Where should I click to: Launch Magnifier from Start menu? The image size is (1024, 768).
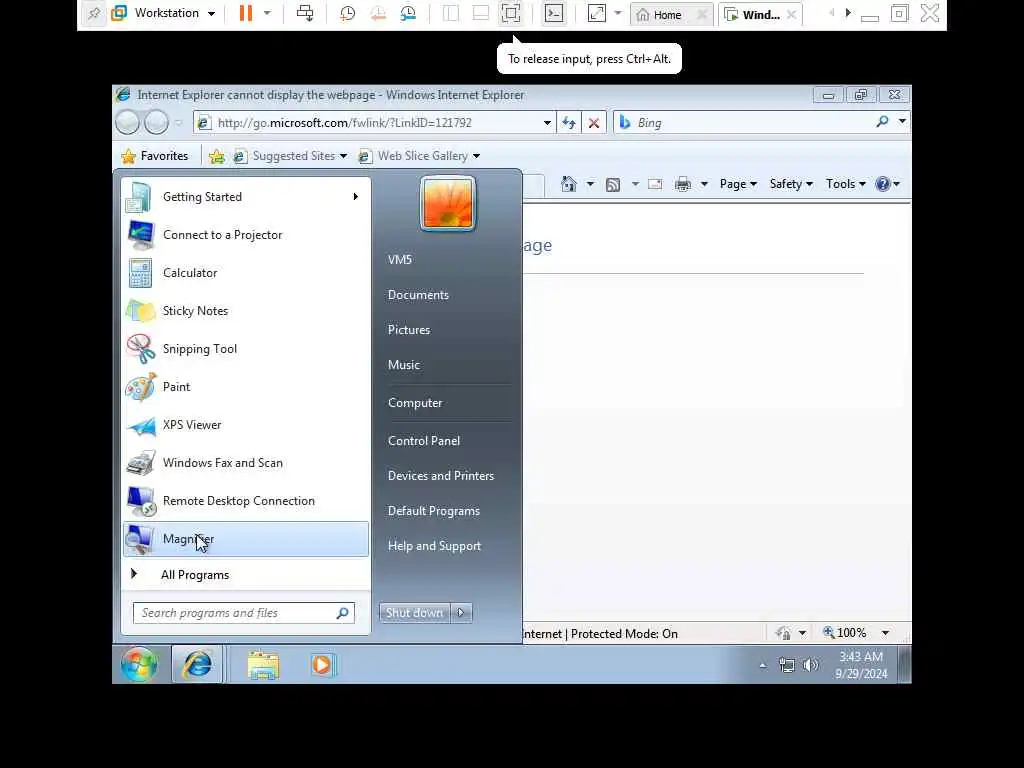coord(246,539)
